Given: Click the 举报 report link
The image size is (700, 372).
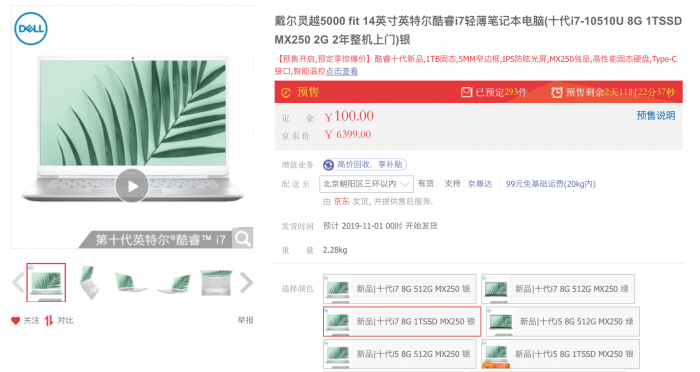Looking at the screenshot, I should (x=246, y=320).
